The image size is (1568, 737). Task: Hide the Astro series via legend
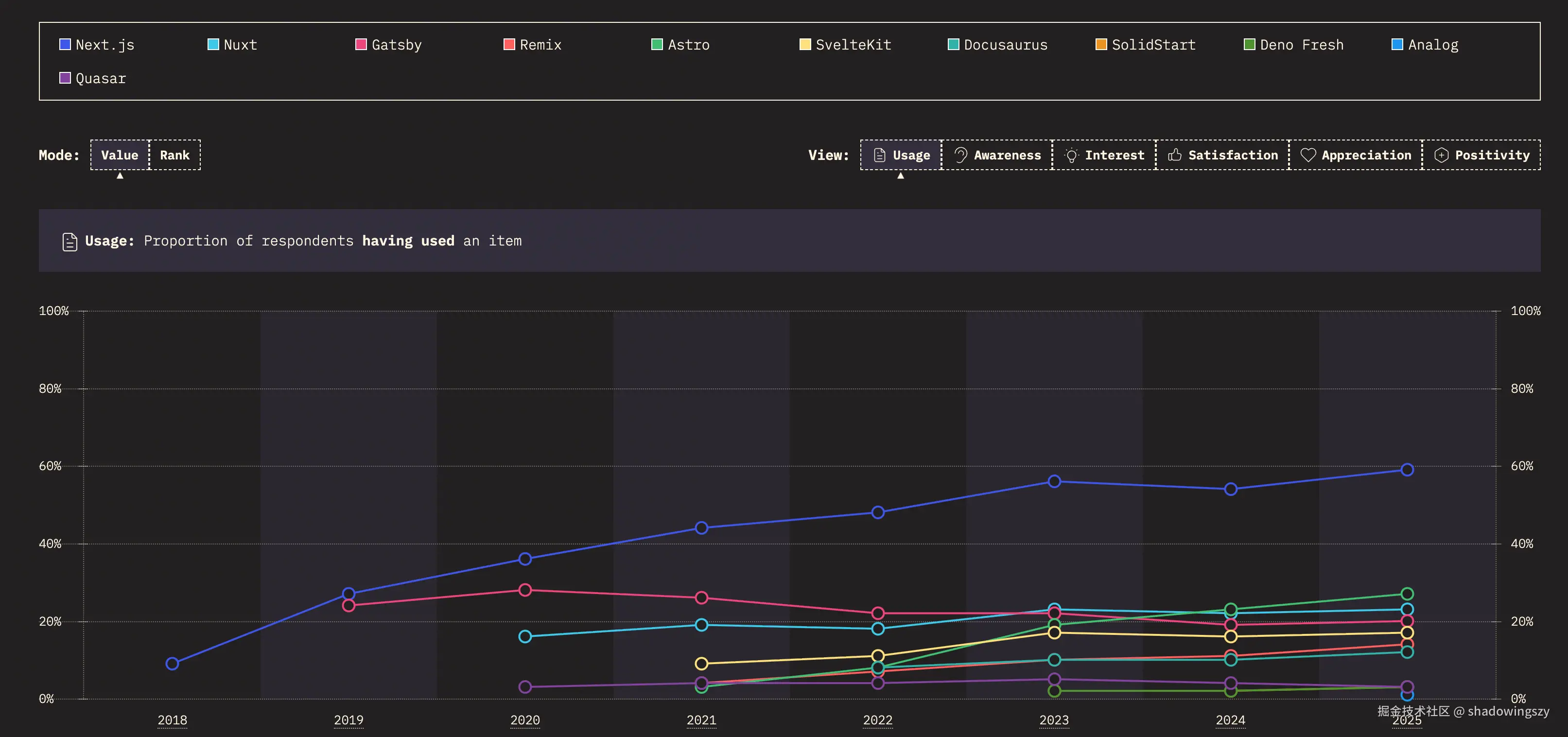[x=657, y=44]
